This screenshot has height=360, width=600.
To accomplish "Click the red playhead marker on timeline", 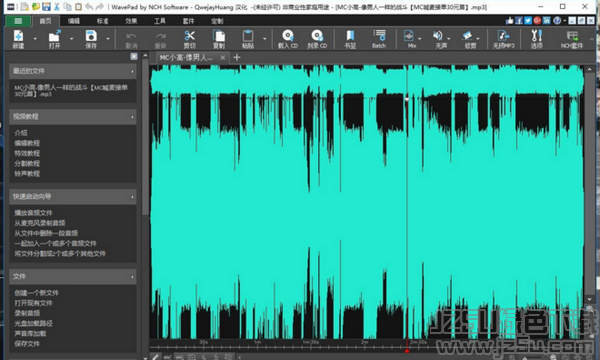I will click(407, 350).
